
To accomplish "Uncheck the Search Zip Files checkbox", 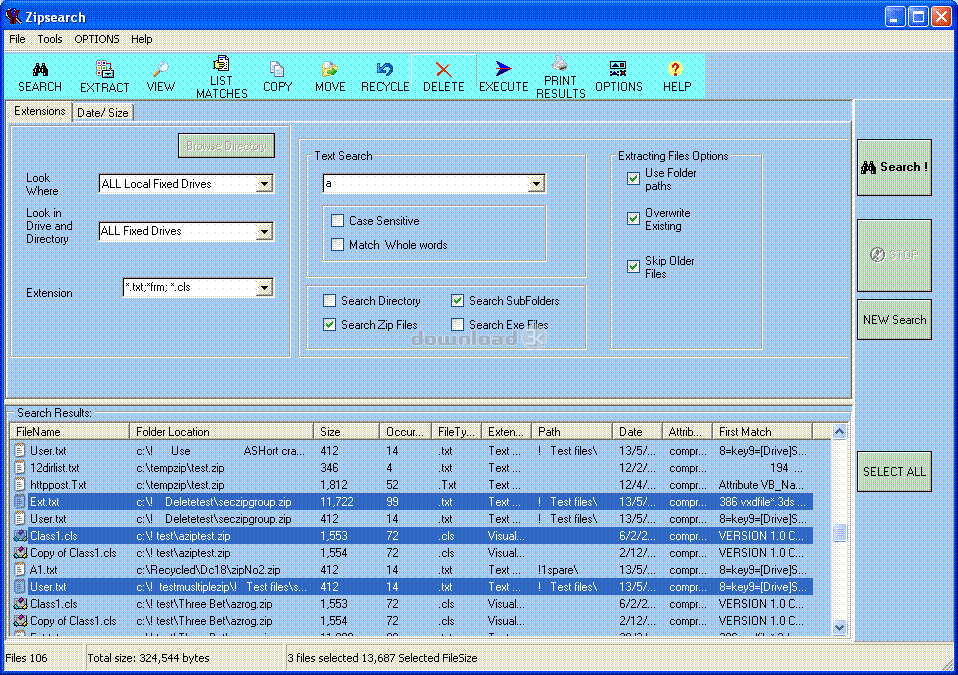I will (x=329, y=324).
